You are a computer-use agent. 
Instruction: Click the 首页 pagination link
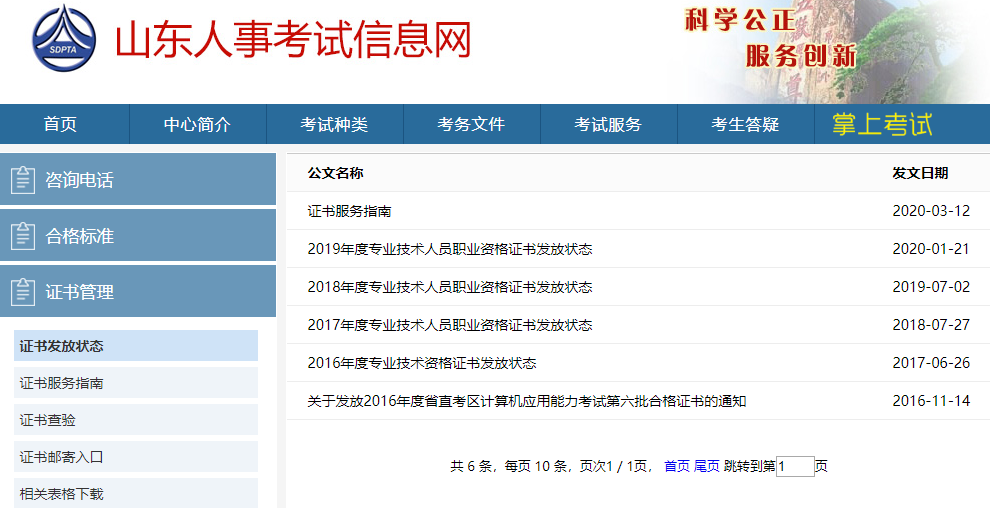point(677,466)
